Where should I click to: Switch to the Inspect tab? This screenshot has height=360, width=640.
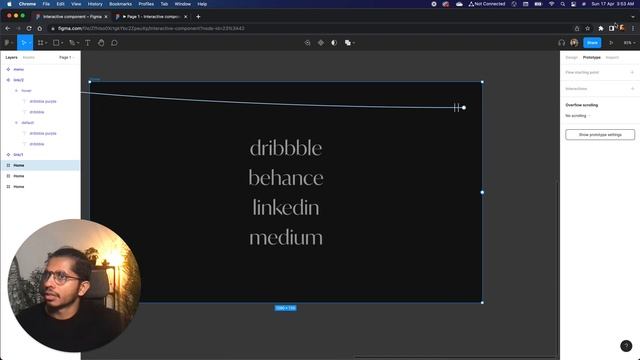tap(612, 58)
